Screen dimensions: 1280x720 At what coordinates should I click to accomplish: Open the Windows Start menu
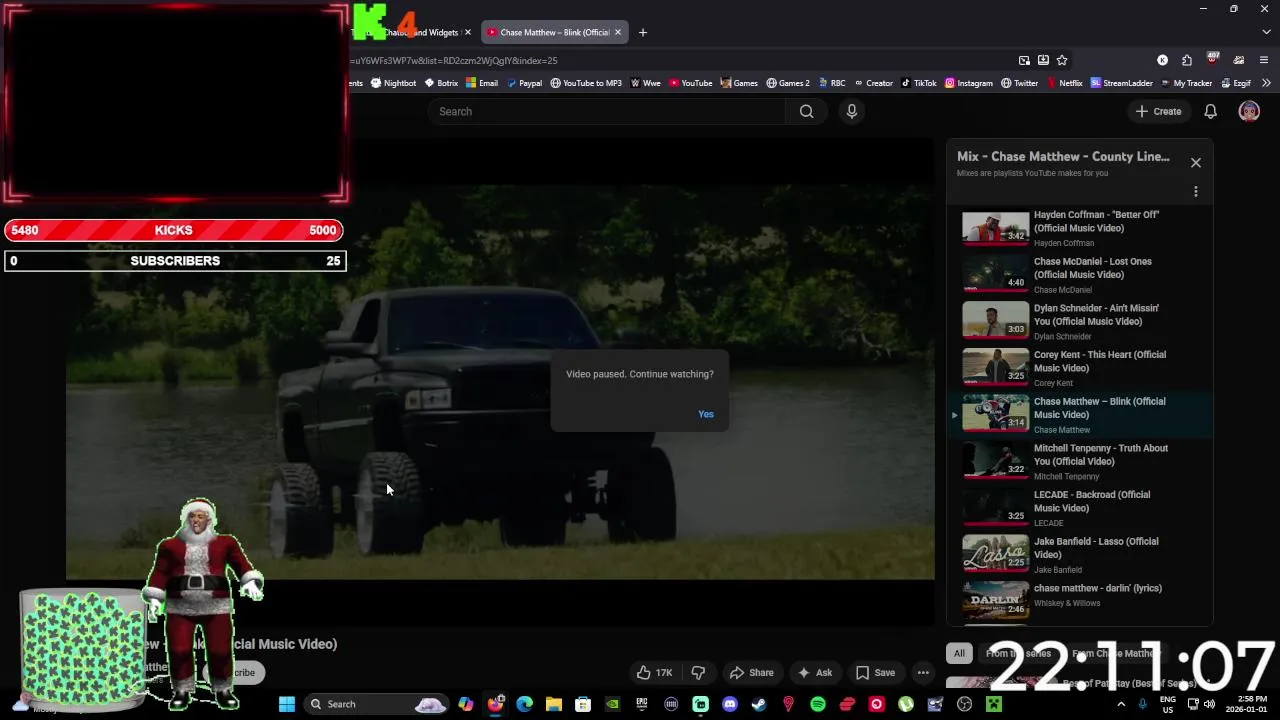[287, 704]
